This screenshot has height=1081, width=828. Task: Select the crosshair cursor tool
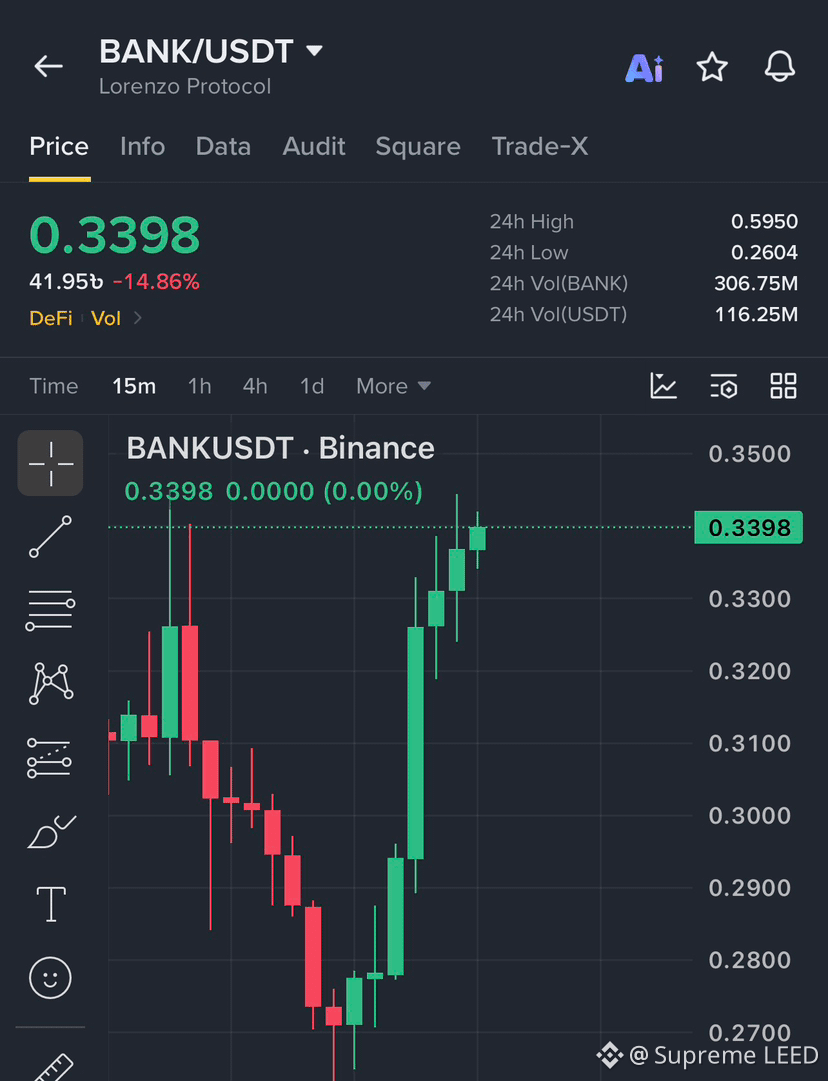(x=50, y=463)
